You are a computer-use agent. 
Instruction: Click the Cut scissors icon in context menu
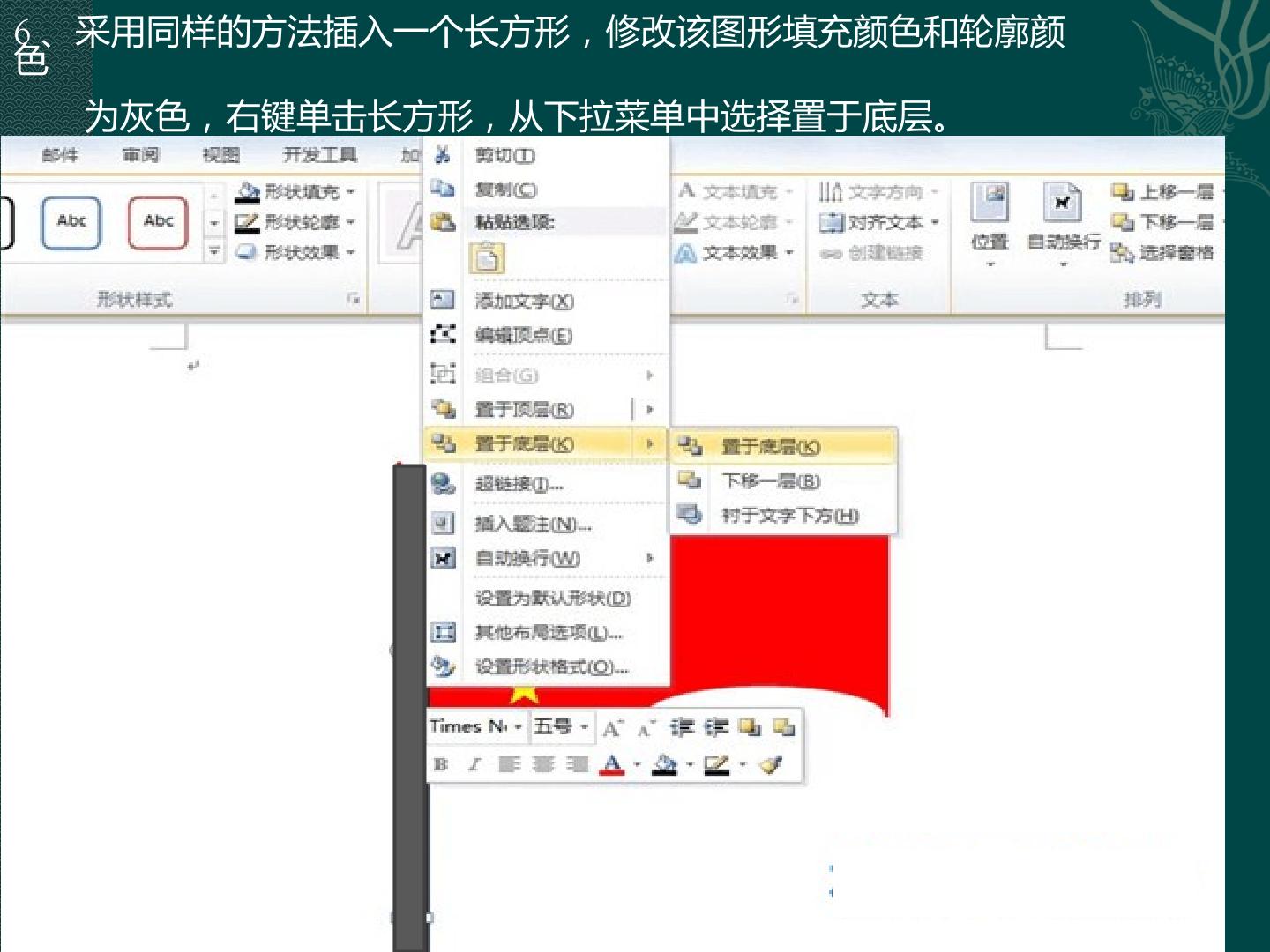click(442, 155)
